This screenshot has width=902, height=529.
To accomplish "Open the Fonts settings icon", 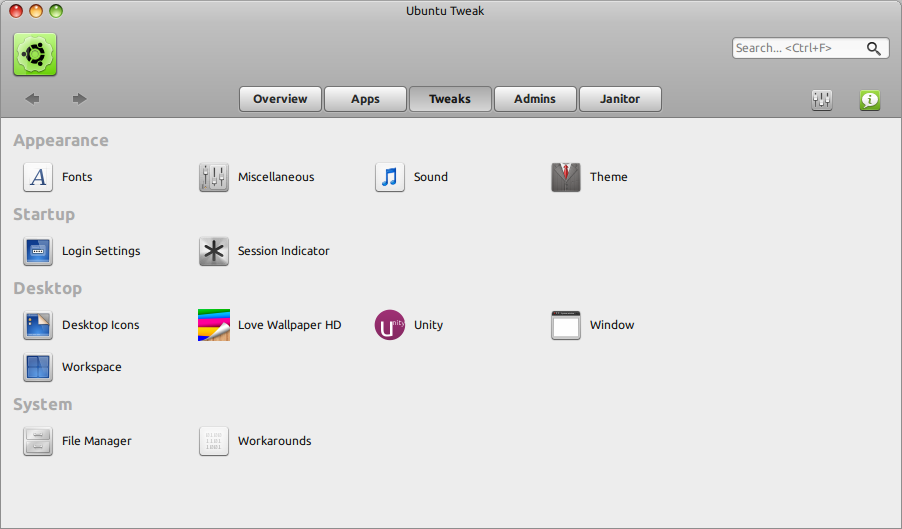I will 38,177.
